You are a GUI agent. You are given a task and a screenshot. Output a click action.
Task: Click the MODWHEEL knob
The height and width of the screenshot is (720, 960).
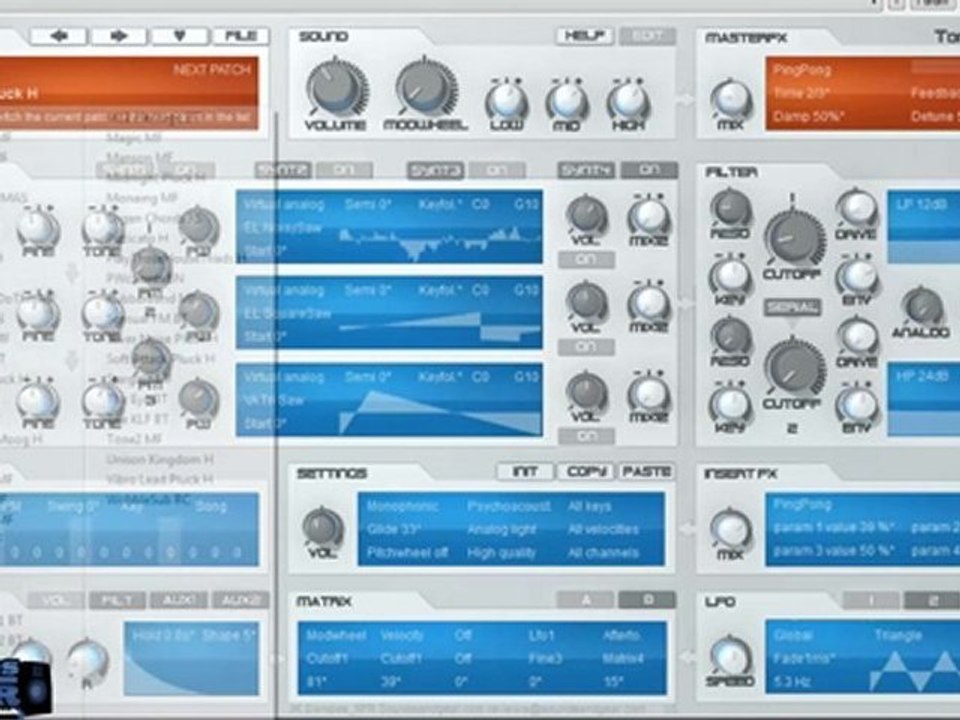point(426,88)
